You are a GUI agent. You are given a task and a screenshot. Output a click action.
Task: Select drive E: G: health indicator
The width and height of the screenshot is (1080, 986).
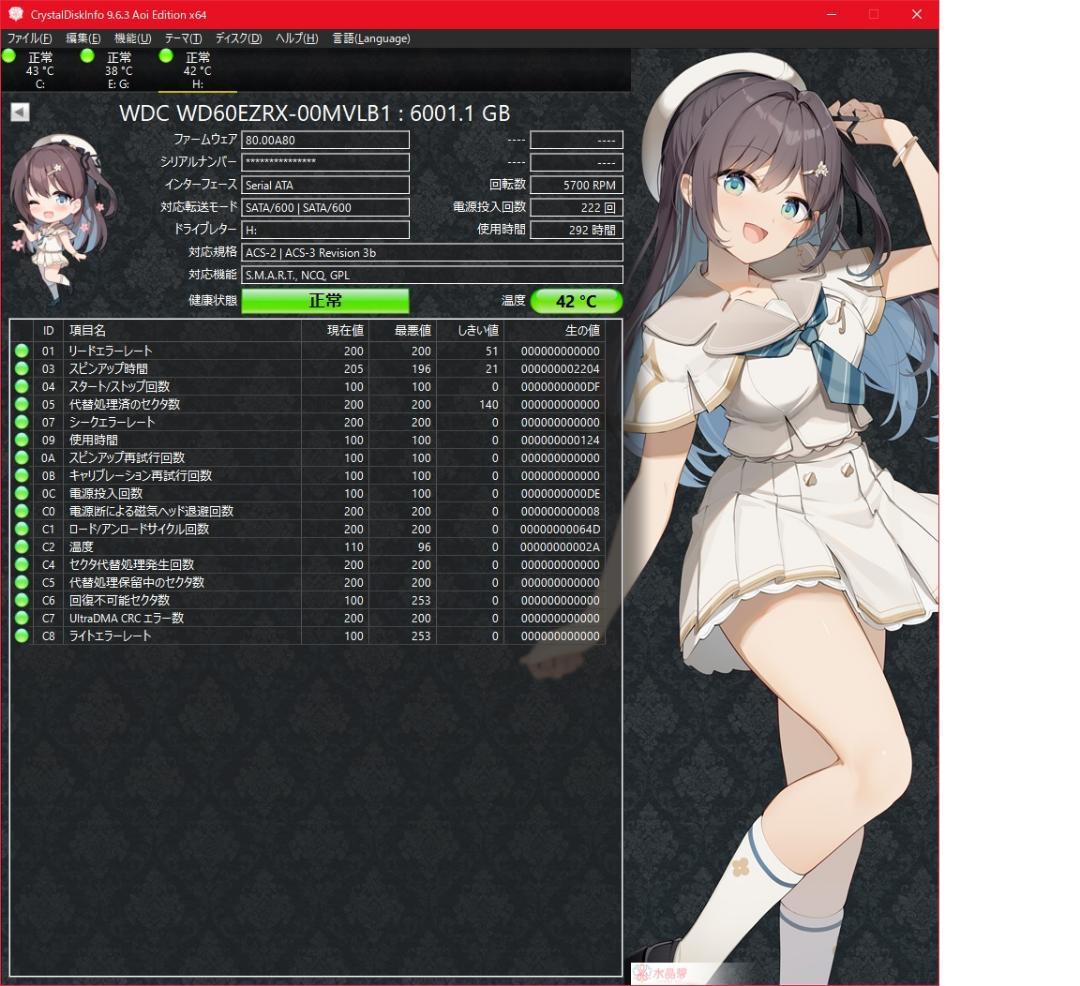click(x=86, y=57)
